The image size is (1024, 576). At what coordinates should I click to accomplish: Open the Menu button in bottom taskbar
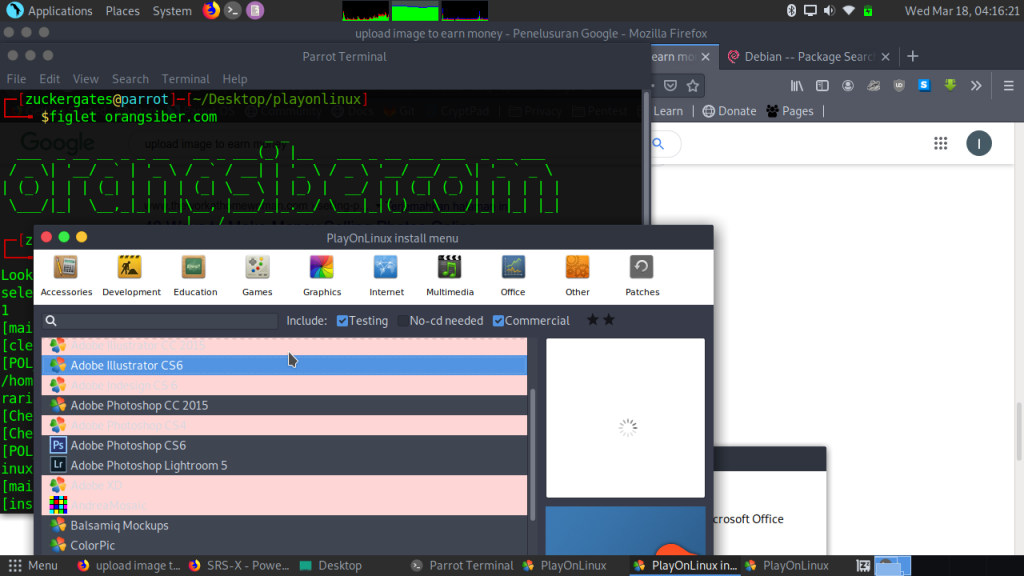tap(33, 566)
